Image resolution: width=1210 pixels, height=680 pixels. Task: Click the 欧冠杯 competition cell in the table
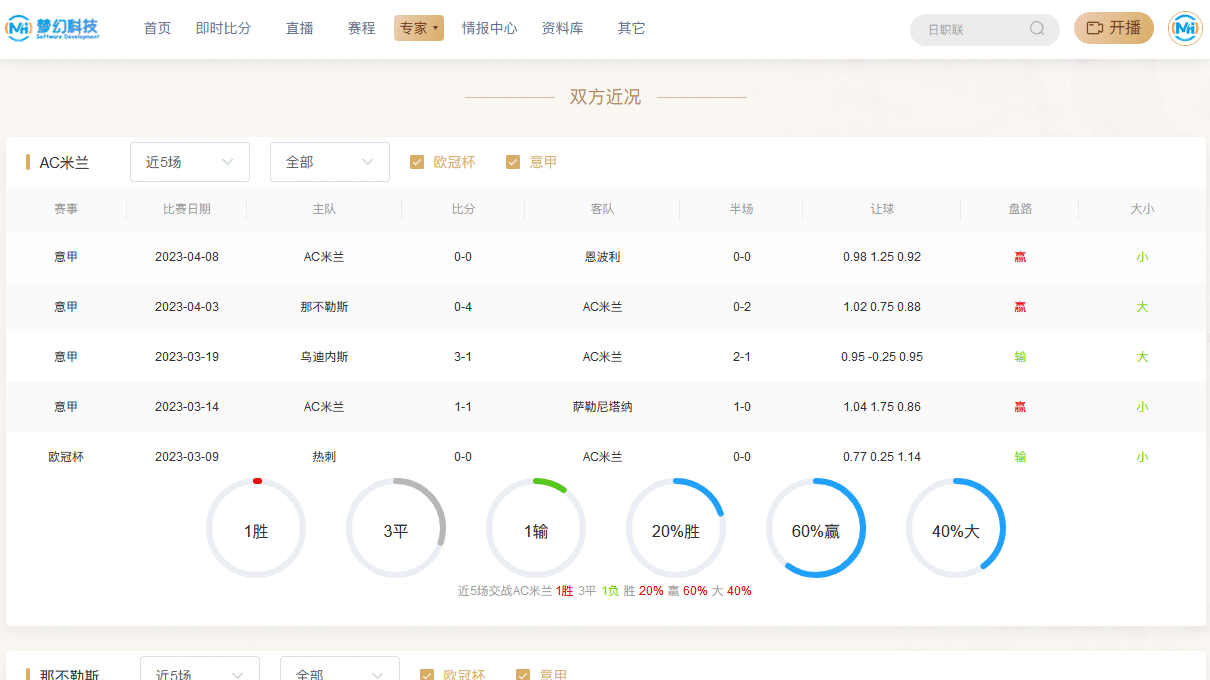point(66,457)
